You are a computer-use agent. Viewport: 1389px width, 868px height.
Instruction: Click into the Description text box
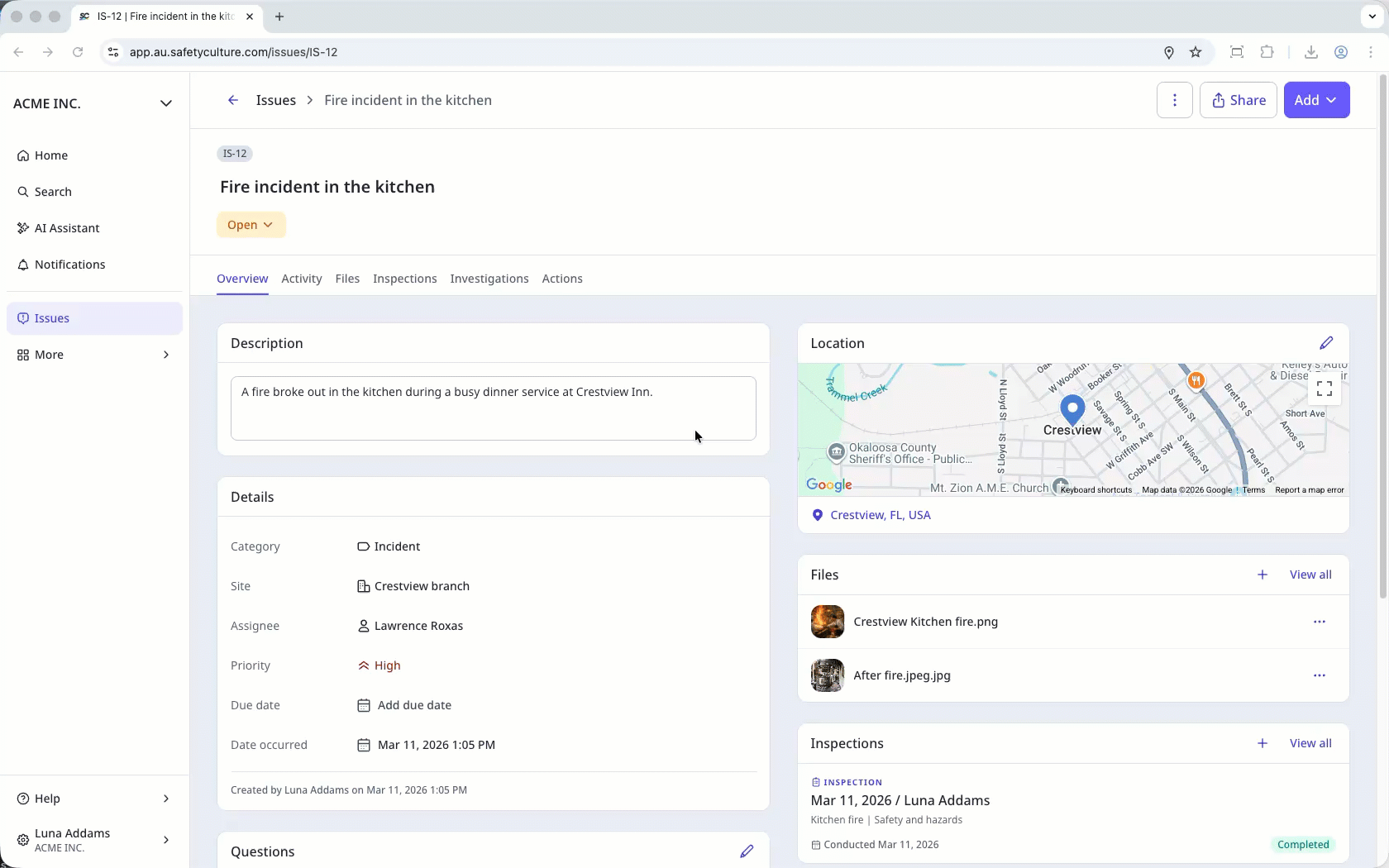494,408
